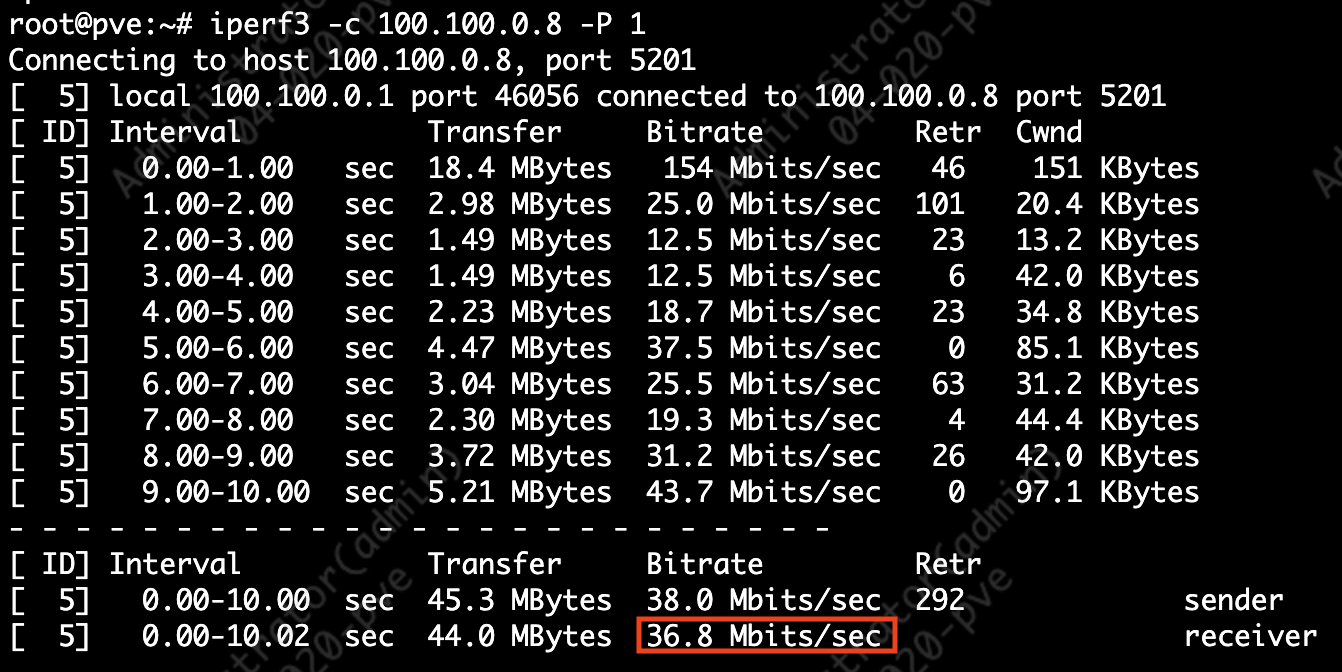Viewport: 1342px width, 672px height.
Task: Click the 43.7 Mbits/sec bitrate value
Action: pyautogui.click(x=763, y=492)
